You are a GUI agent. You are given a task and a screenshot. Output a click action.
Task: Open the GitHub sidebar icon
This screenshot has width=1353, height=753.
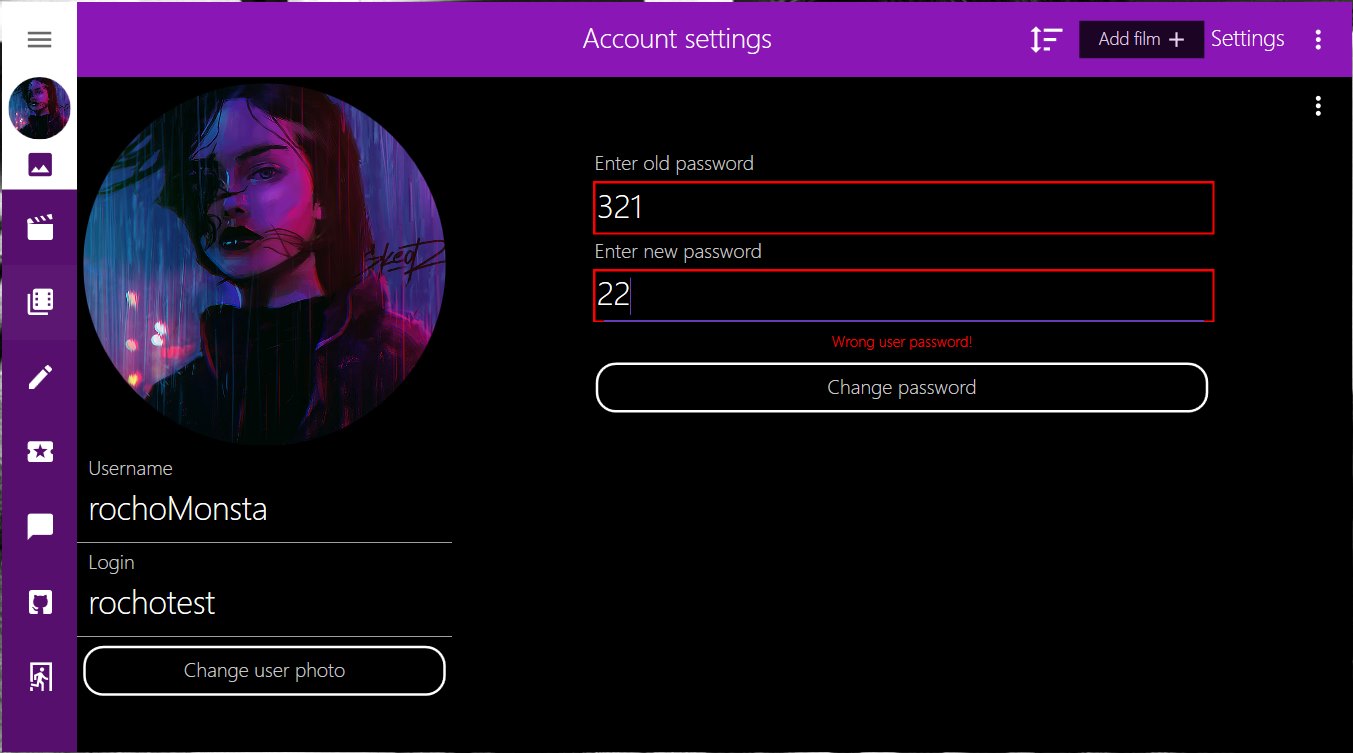(x=39, y=602)
